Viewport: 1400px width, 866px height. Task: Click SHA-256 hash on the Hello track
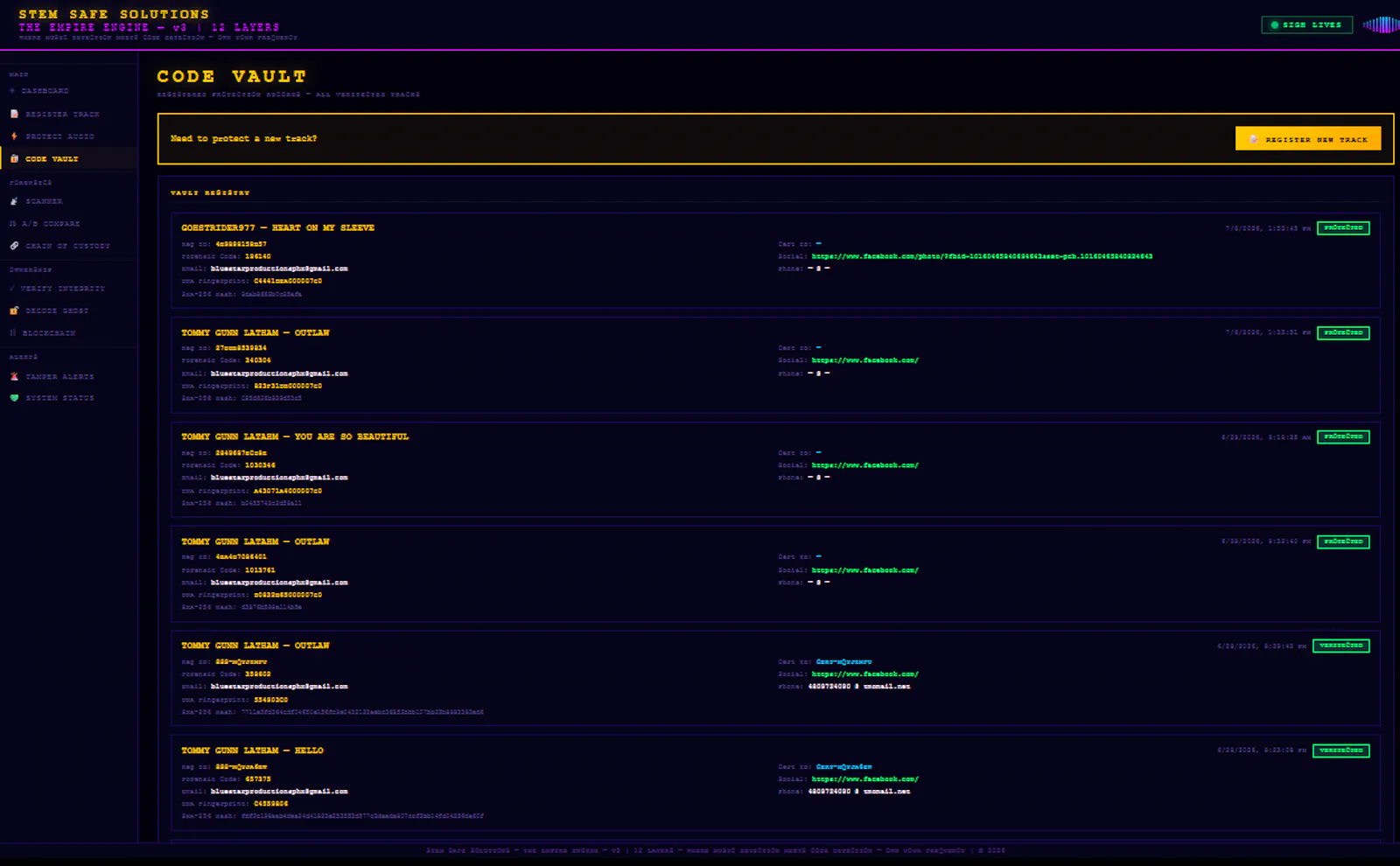362,816
